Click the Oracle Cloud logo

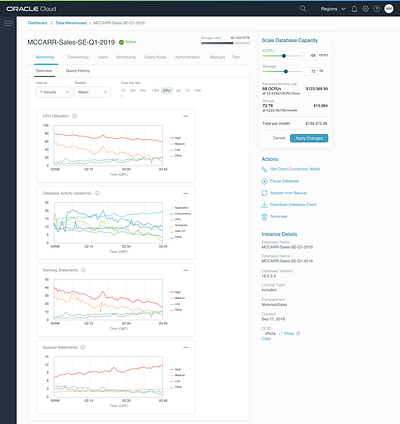pyautogui.click(x=31, y=9)
